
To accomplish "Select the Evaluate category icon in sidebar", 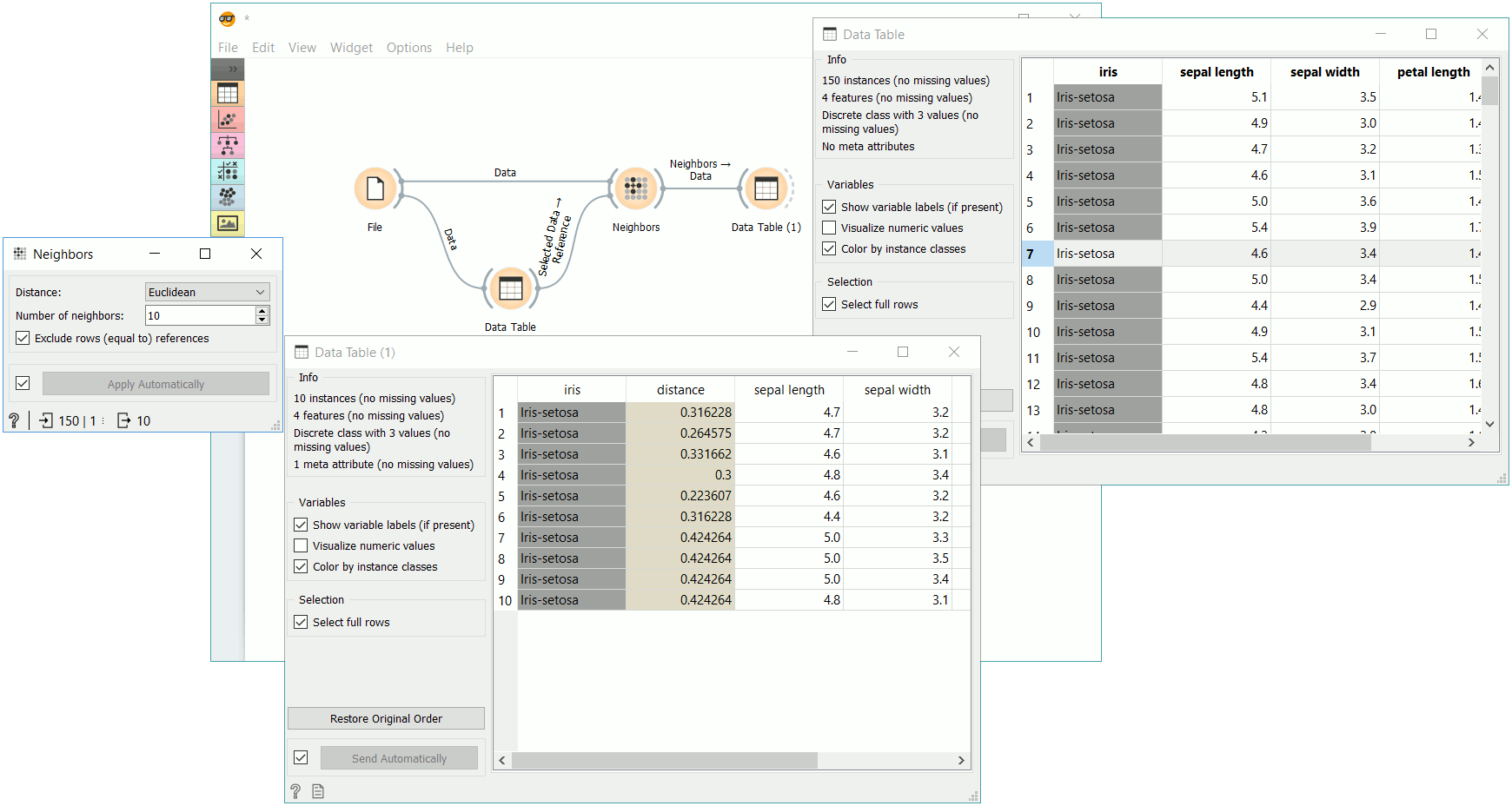I will point(228,171).
